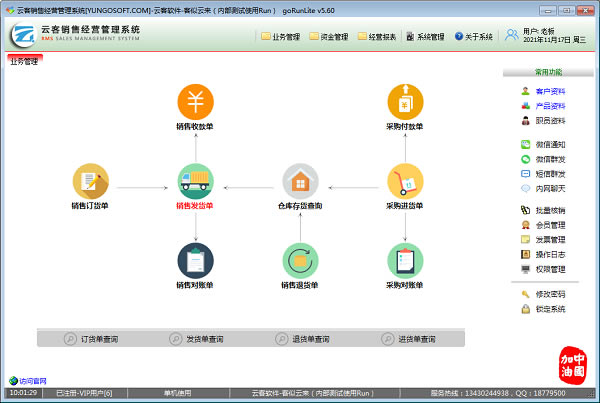Click 锁定系统 in the sidebar
This screenshot has height=403, width=600.
coord(550,309)
